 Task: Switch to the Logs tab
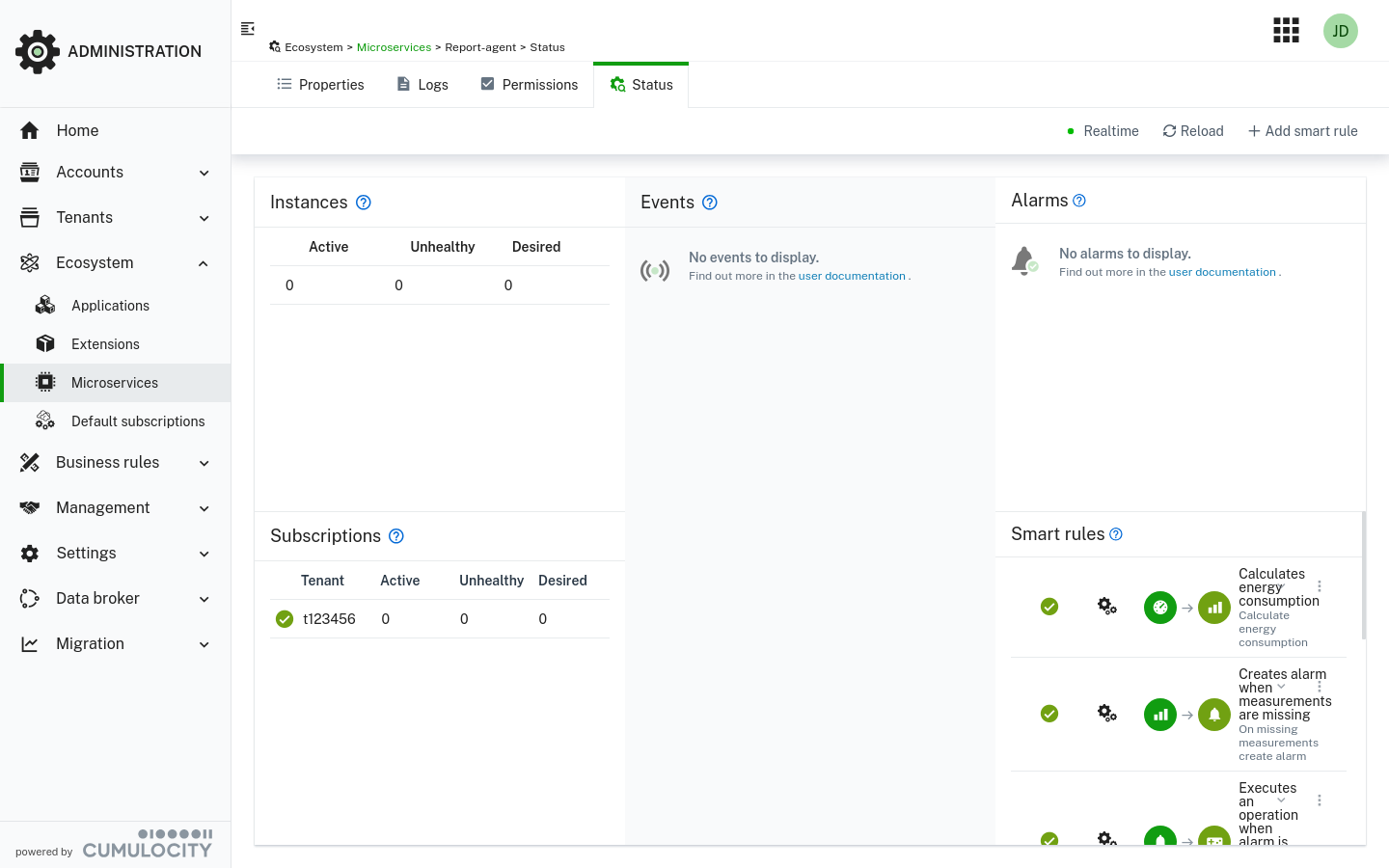pyautogui.click(x=422, y=85)
